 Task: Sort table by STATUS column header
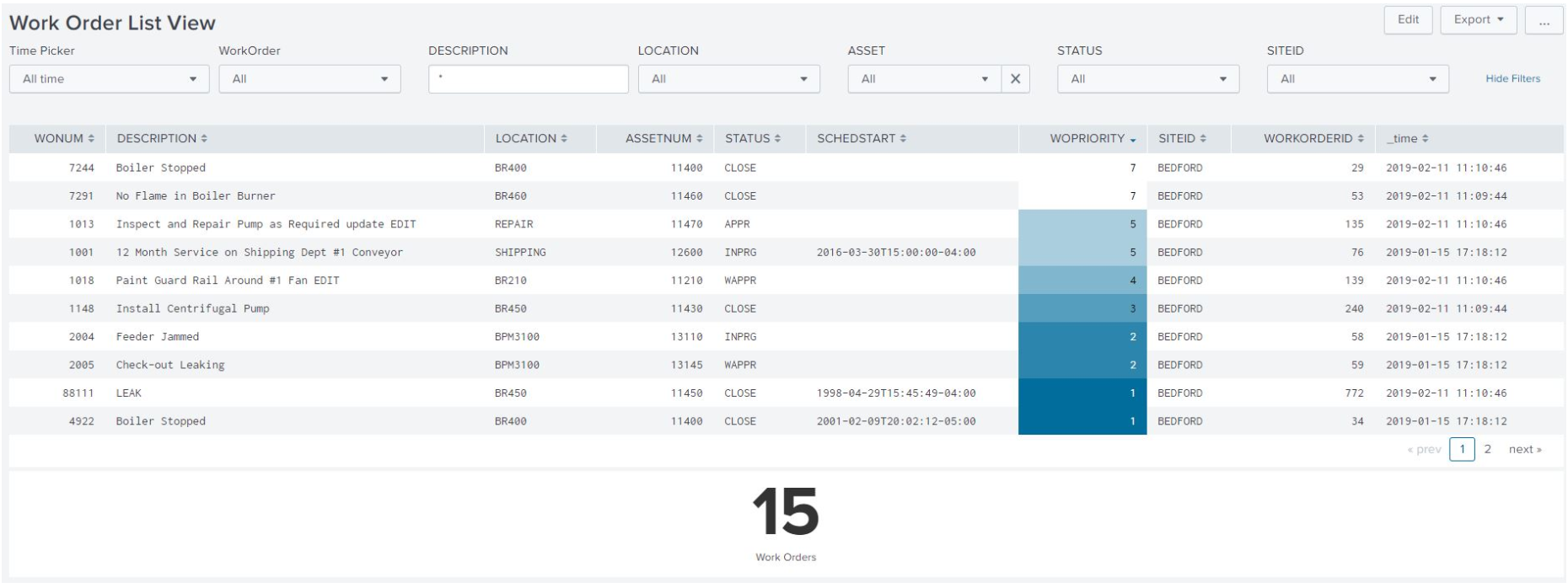[753, 138]
